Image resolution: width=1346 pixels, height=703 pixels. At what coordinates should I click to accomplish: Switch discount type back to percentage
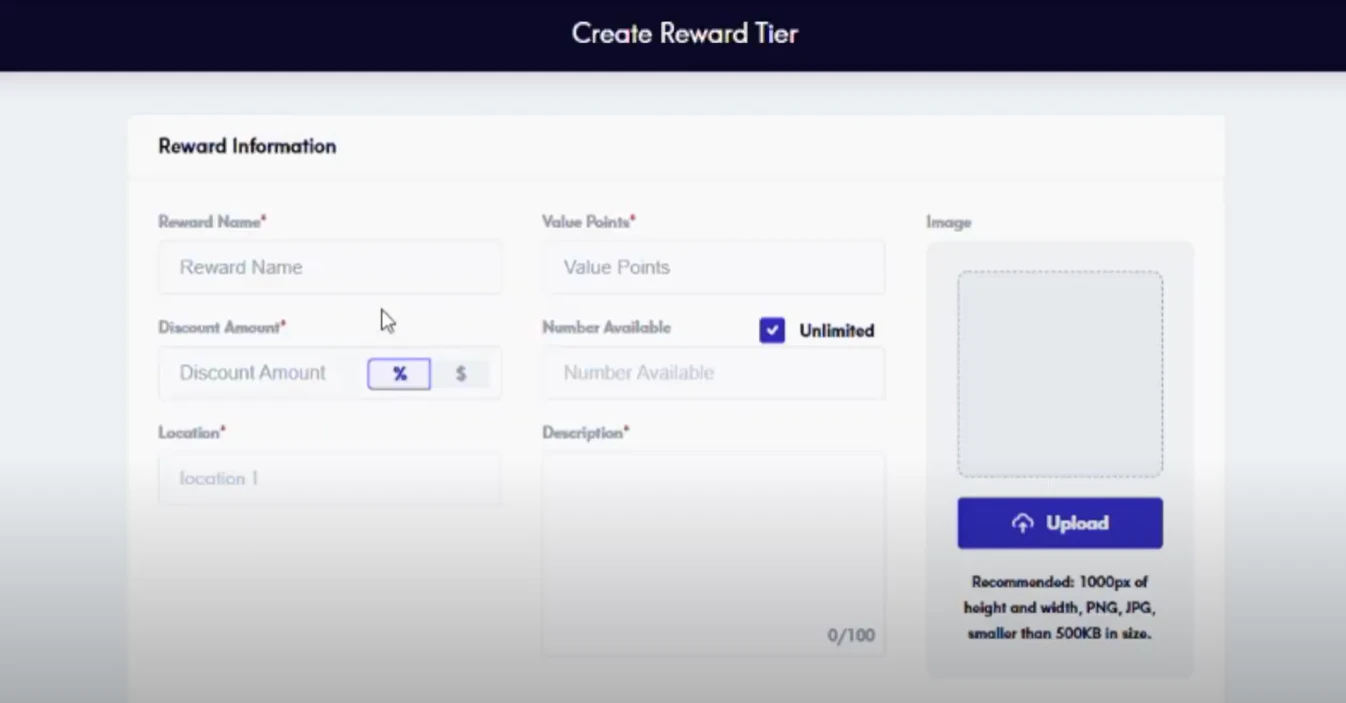[x=398, y=373]
